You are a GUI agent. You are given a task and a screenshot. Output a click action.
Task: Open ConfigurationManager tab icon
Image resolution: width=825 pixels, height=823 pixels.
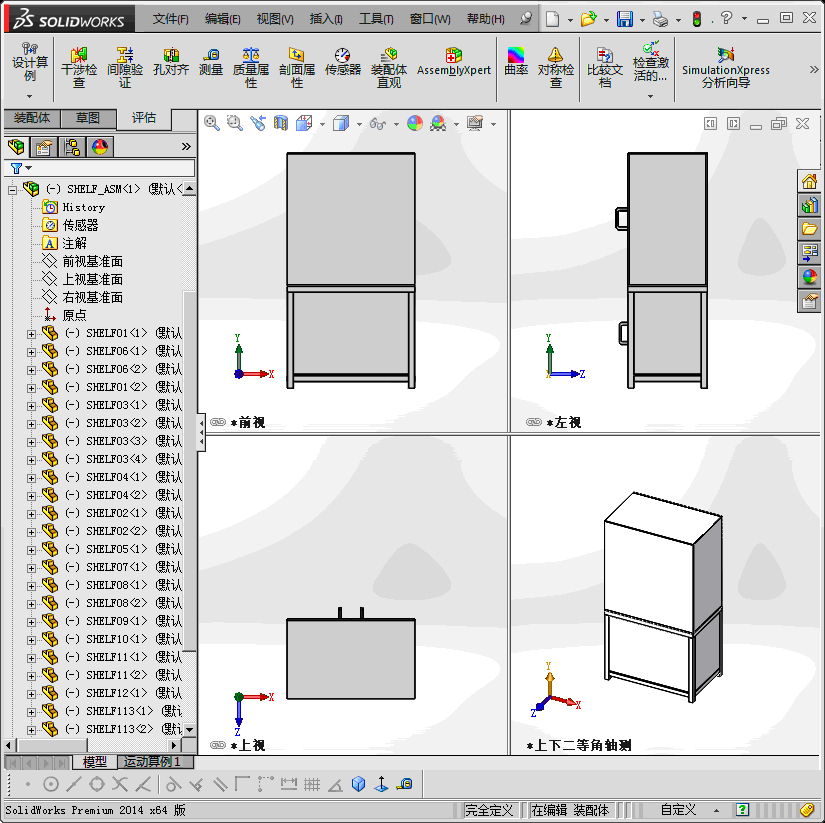click(72, 147)
